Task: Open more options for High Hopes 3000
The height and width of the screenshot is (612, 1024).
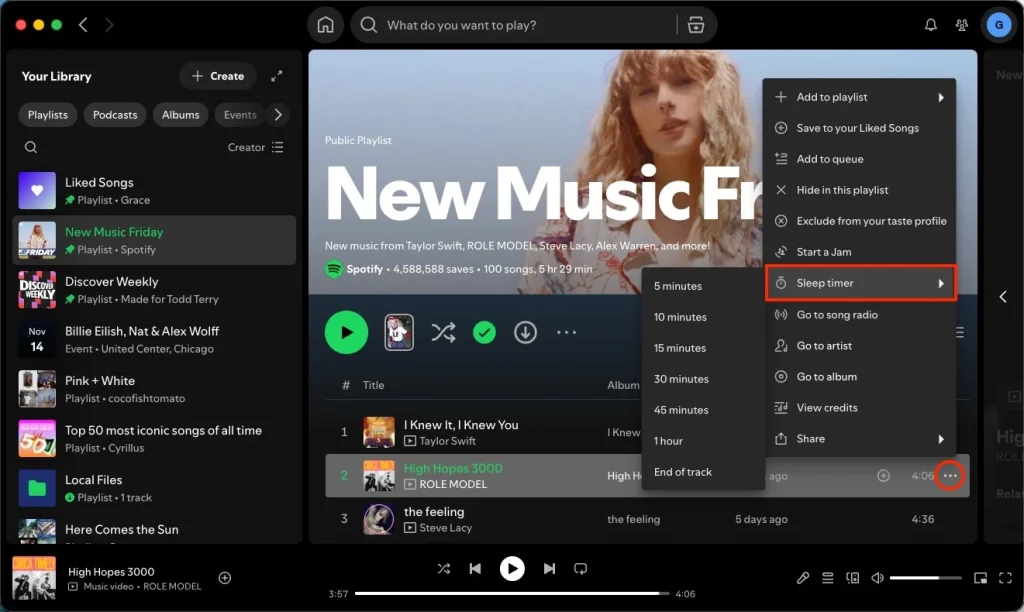Action: point(950,475)
